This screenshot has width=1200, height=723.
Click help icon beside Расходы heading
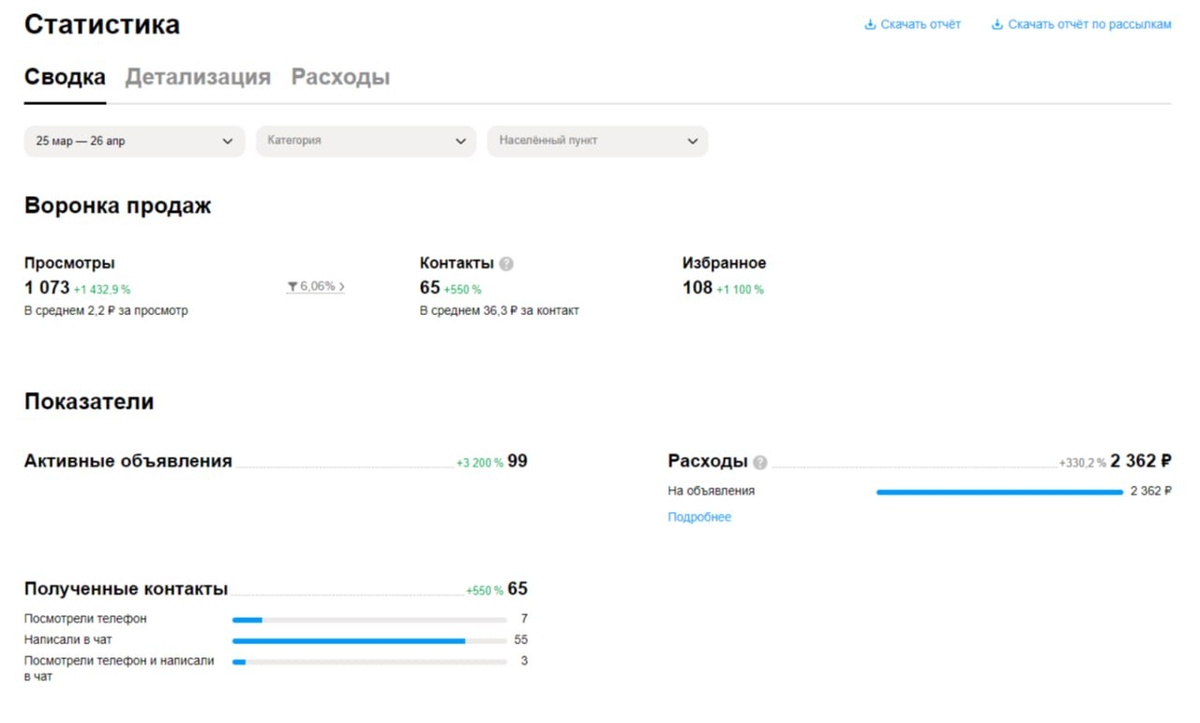click(760, 462)
